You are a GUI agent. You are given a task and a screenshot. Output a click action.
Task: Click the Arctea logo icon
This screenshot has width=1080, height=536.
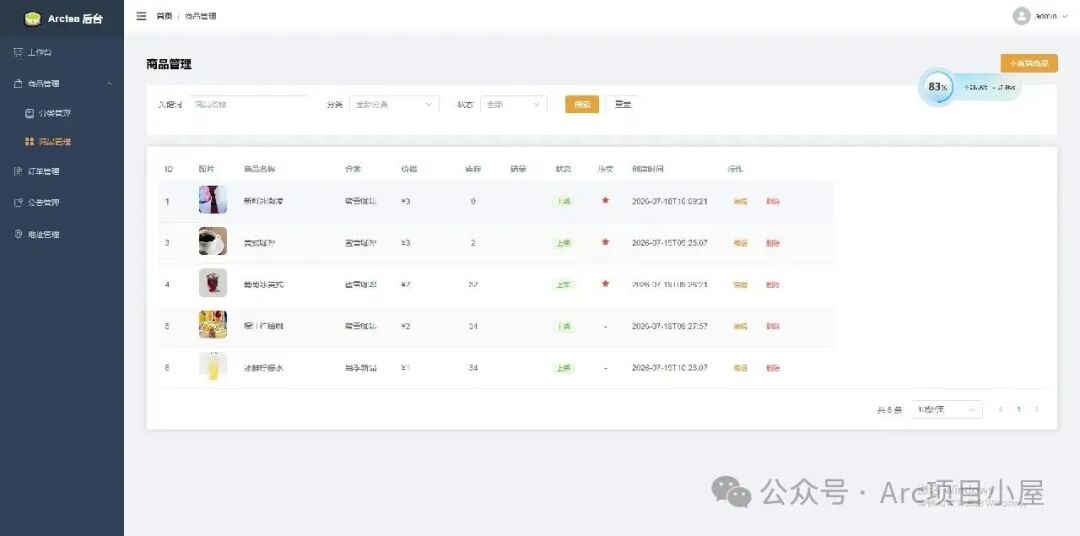[32, 19]
